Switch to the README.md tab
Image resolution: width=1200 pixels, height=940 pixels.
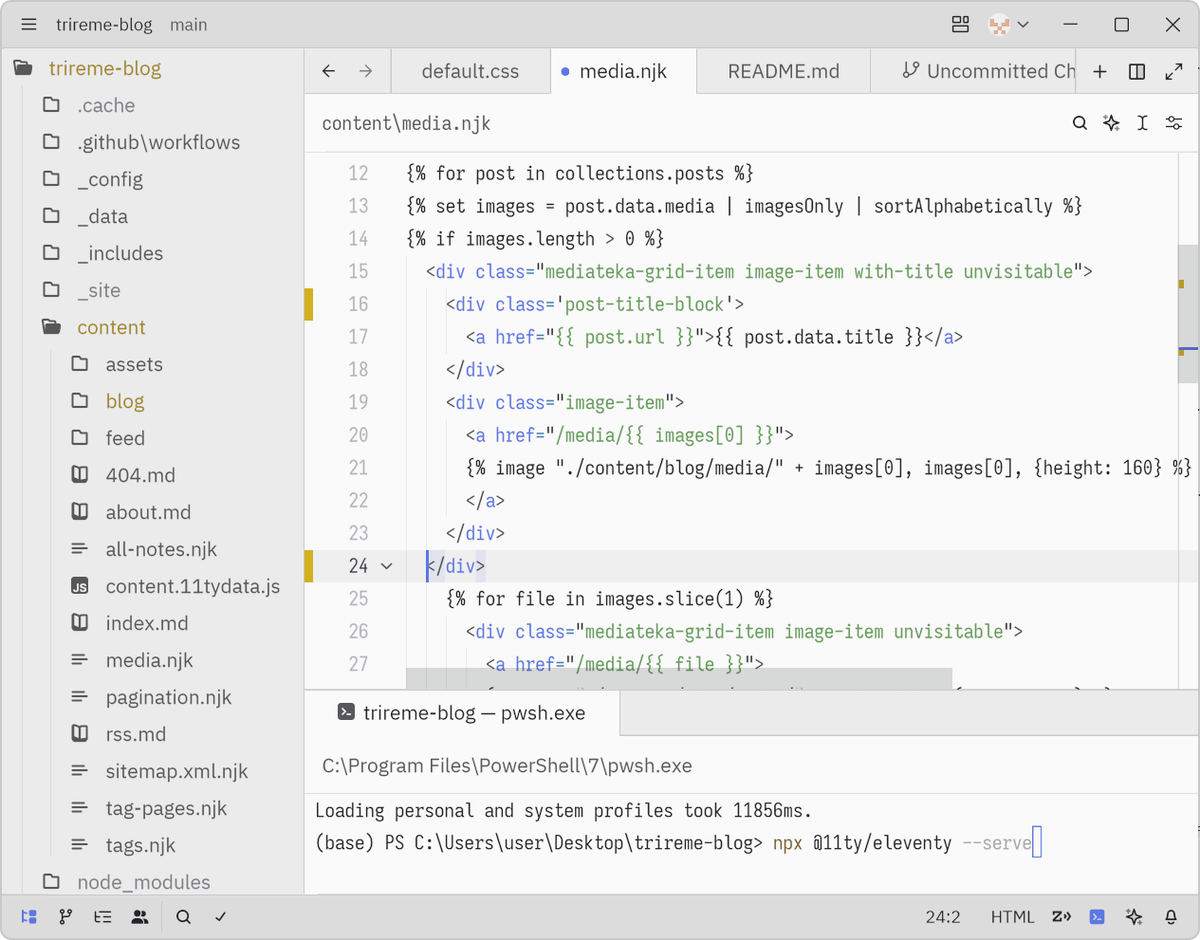(x=783, y=71)
